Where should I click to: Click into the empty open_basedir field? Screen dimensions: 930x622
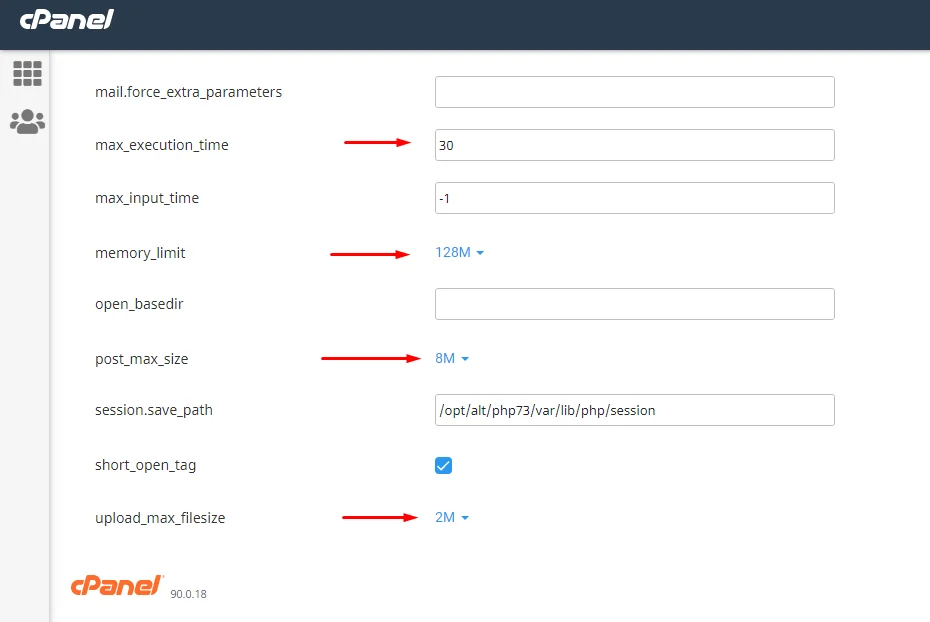click(635, 304)
